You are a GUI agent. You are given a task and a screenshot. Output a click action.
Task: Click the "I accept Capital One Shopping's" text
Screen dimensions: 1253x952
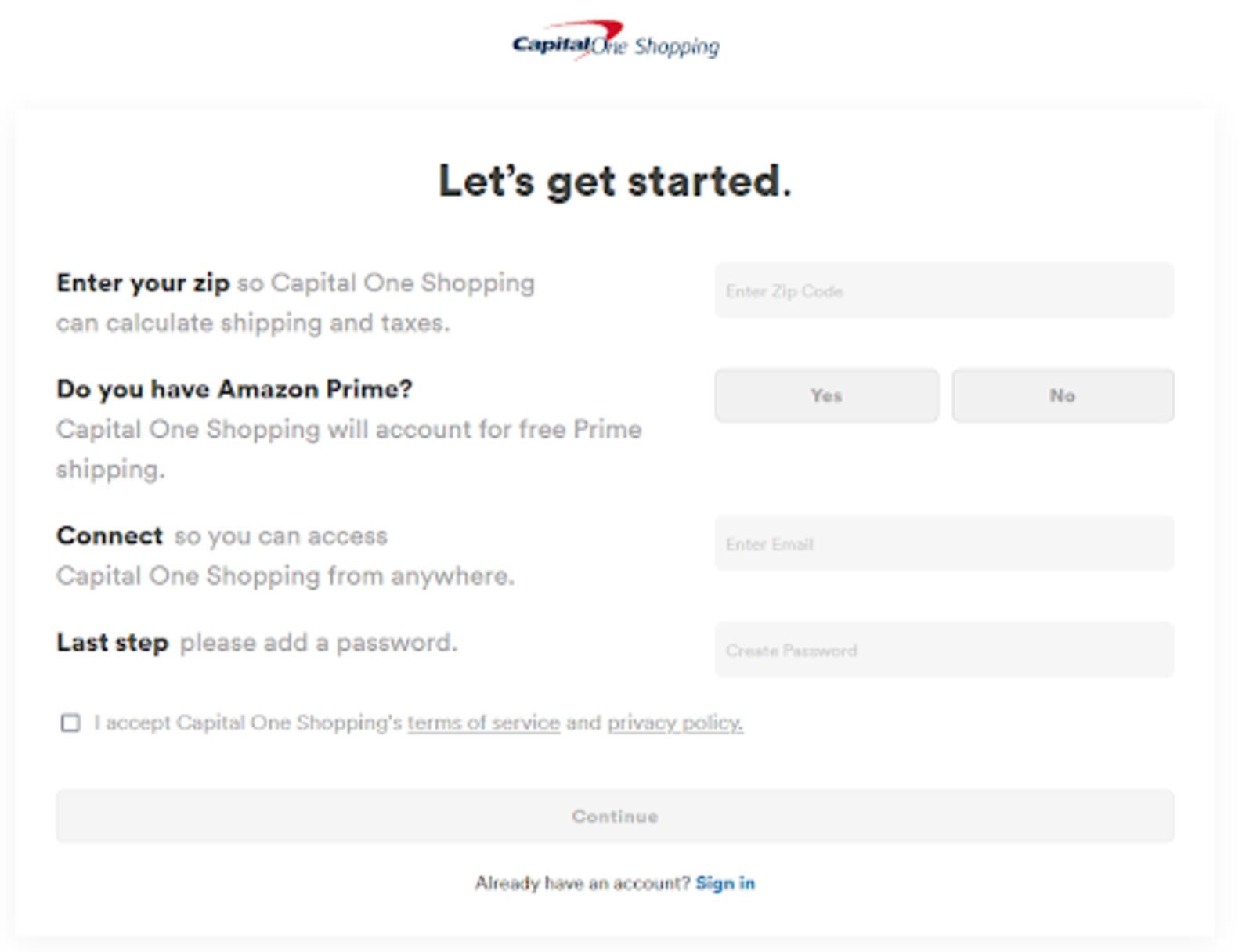[248, 723]
